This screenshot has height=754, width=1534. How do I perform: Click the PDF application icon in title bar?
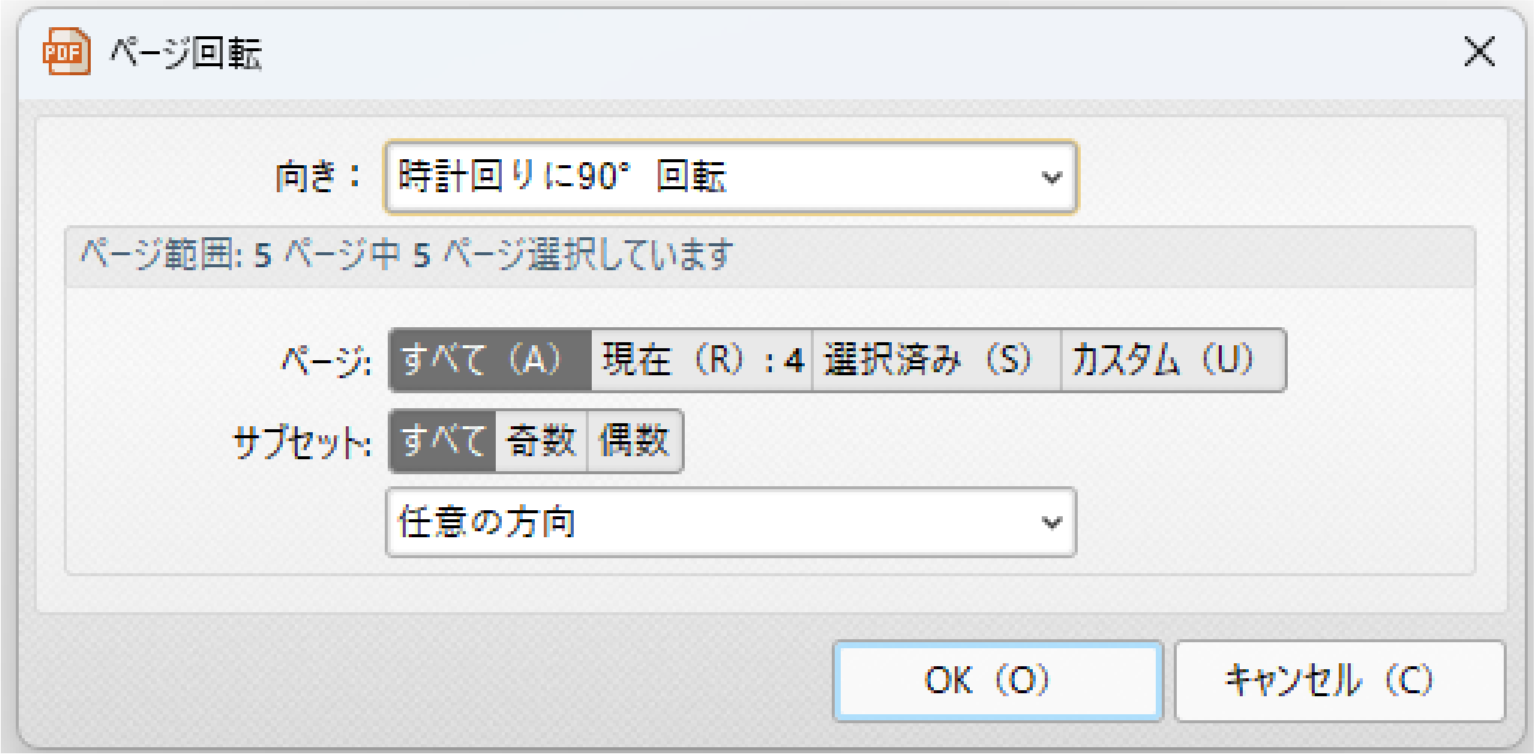pyautogui.click(x=66, y=52)
